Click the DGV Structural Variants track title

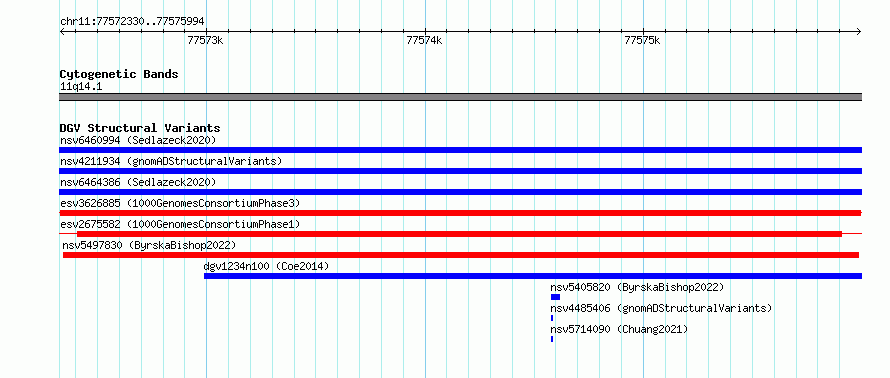[x=140, y=128]
